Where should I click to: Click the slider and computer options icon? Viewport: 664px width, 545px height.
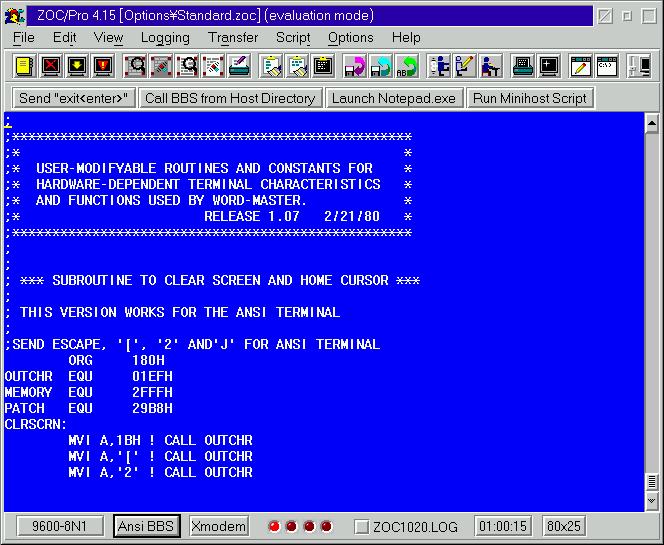pyautogui.click(x=639, y=66)
